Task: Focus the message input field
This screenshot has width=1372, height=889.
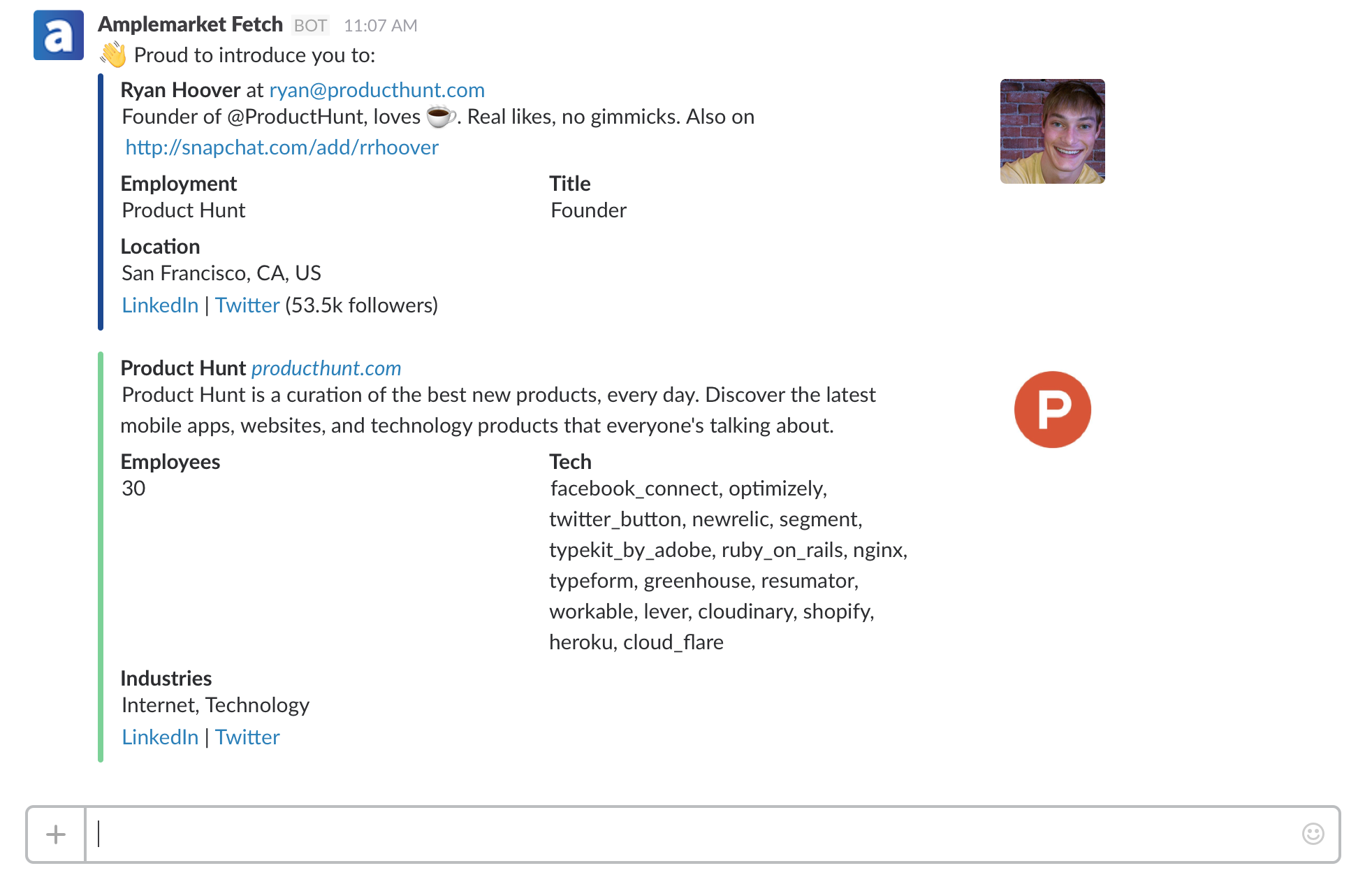Action: tap(692, 834)
